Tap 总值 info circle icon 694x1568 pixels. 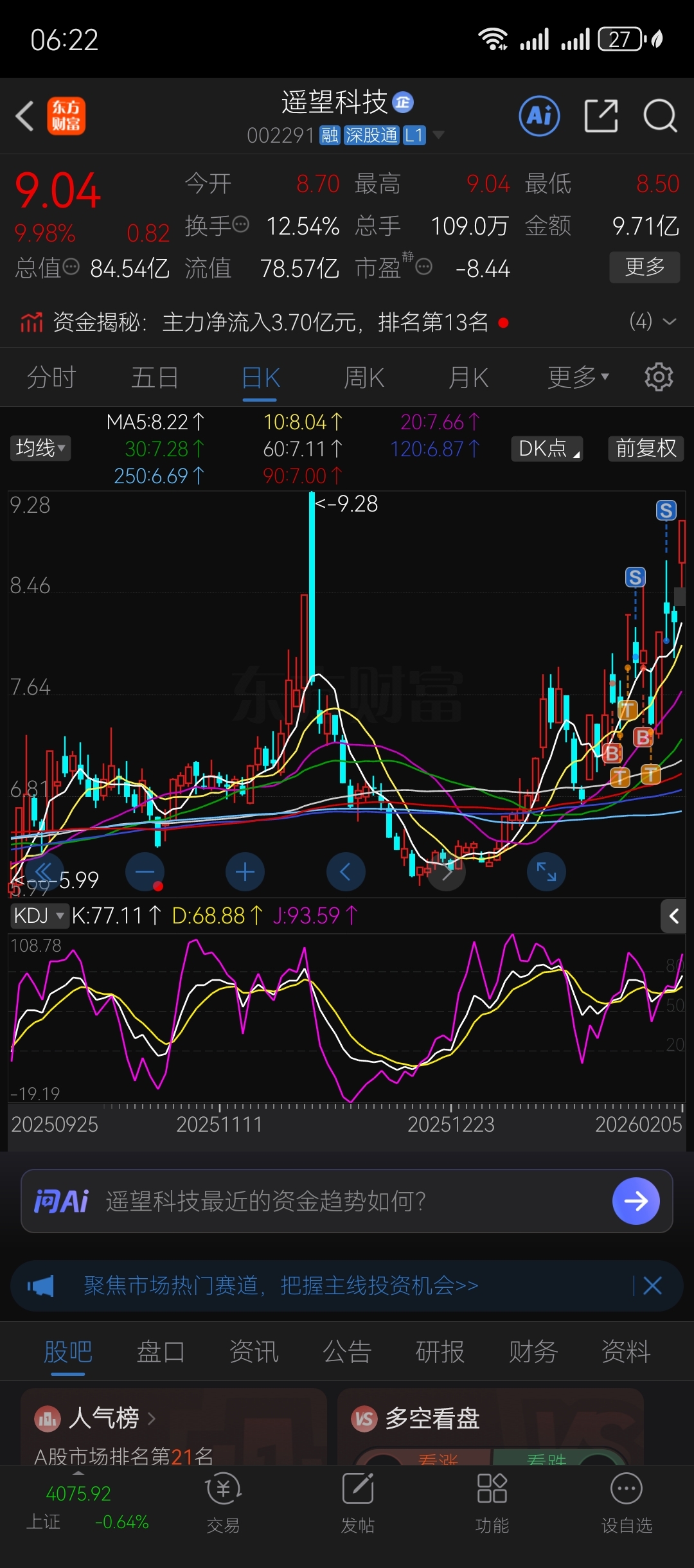coord(71,266)
